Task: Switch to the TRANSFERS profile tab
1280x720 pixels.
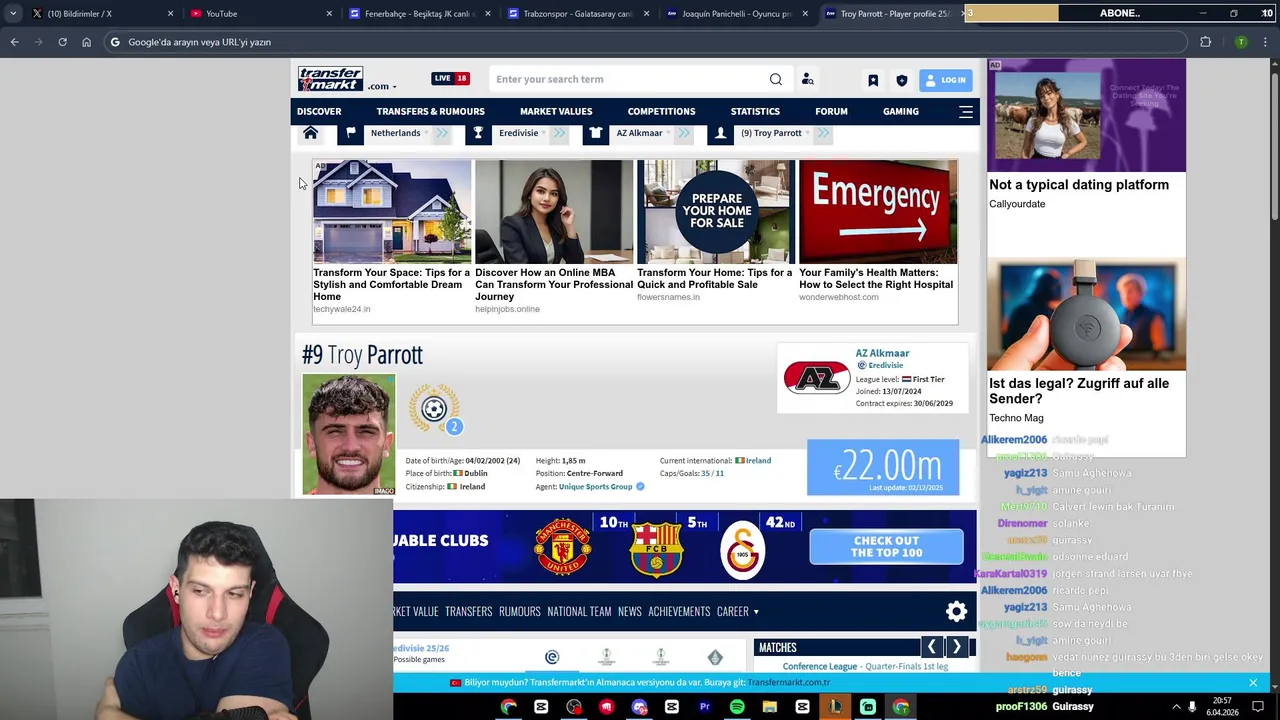Action: click(x=468, y=611)
